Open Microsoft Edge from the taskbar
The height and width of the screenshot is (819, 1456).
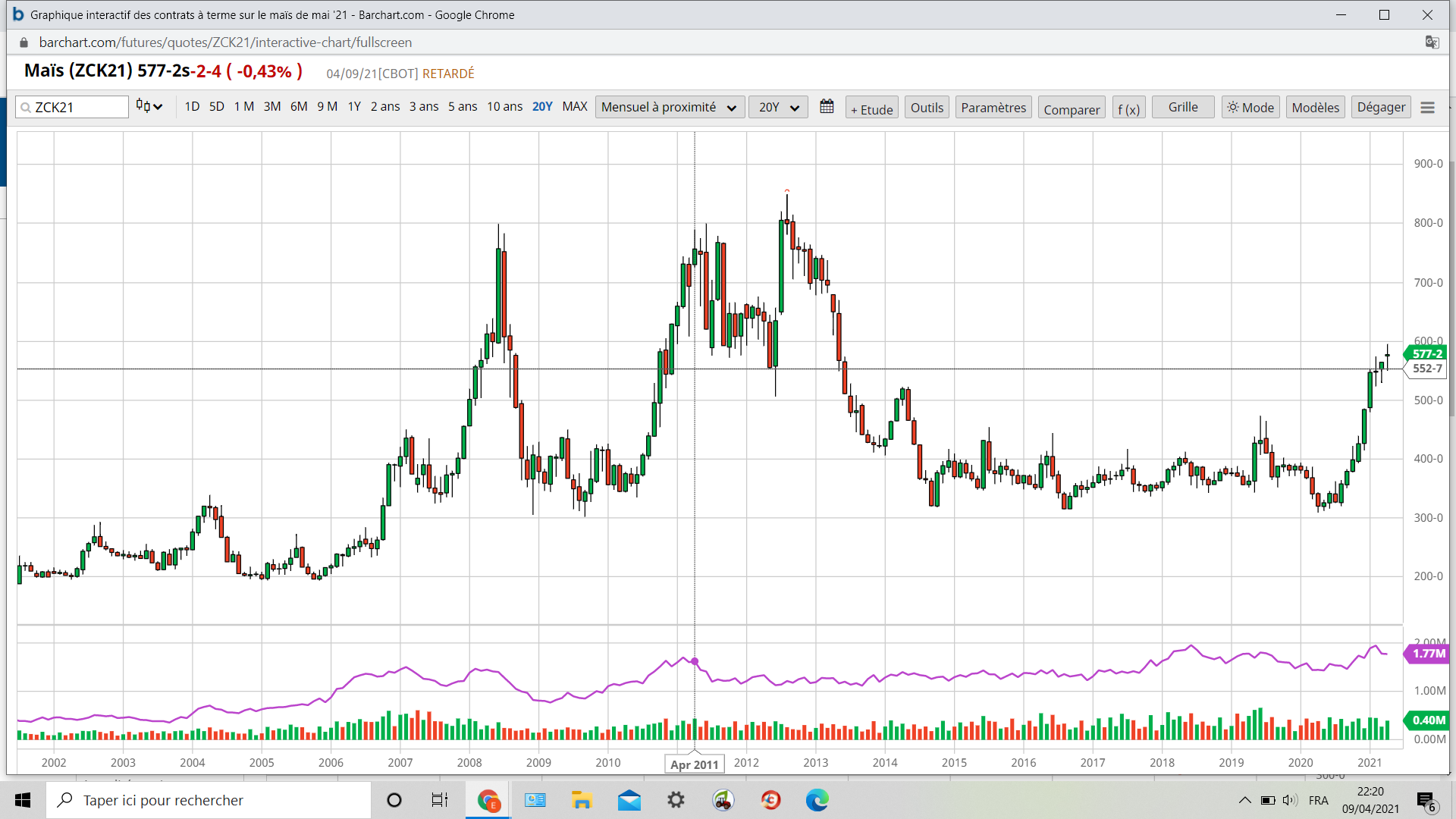pos(817,800)
